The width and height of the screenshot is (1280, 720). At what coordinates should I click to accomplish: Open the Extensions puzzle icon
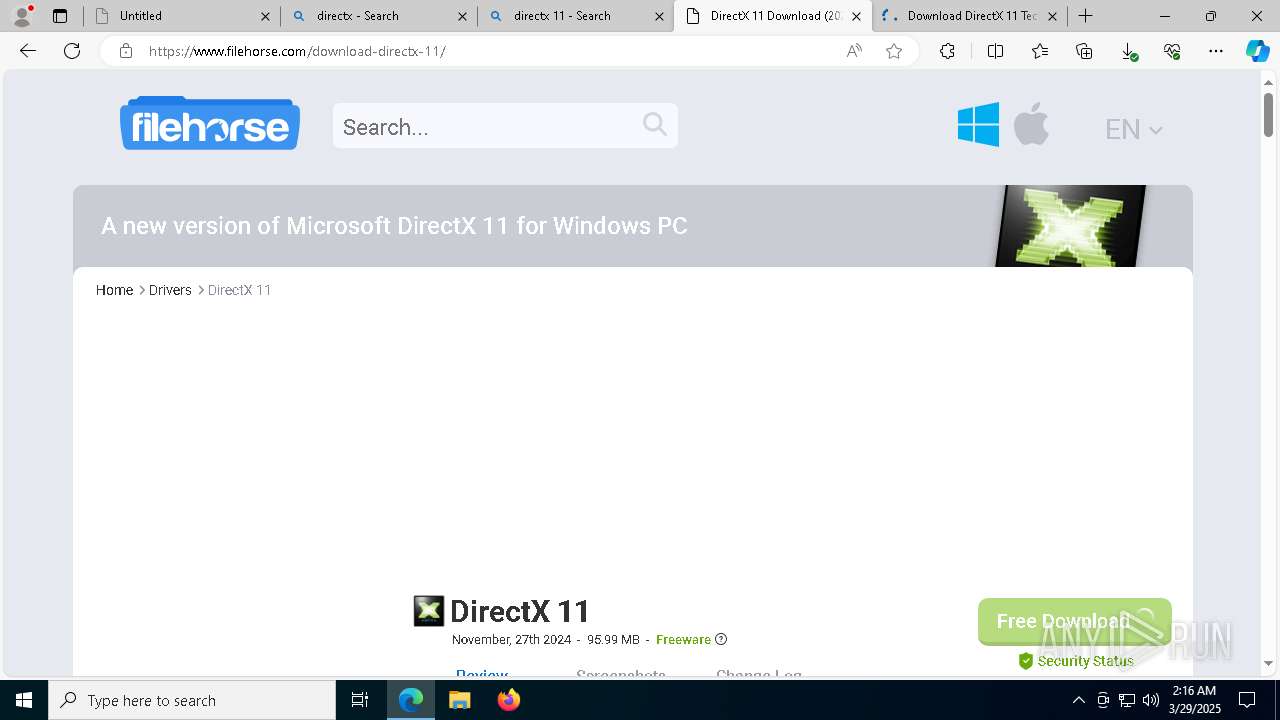pyautogui.click(x=947, y=51)
